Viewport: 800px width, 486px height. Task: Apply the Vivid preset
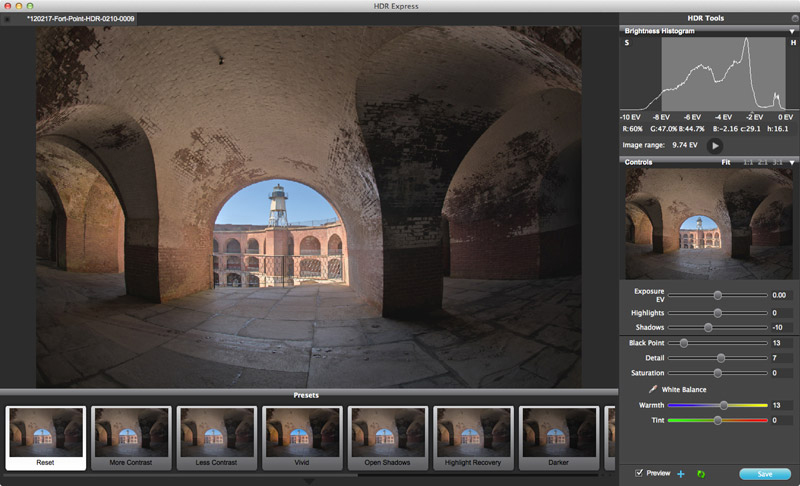coord(303,437)
